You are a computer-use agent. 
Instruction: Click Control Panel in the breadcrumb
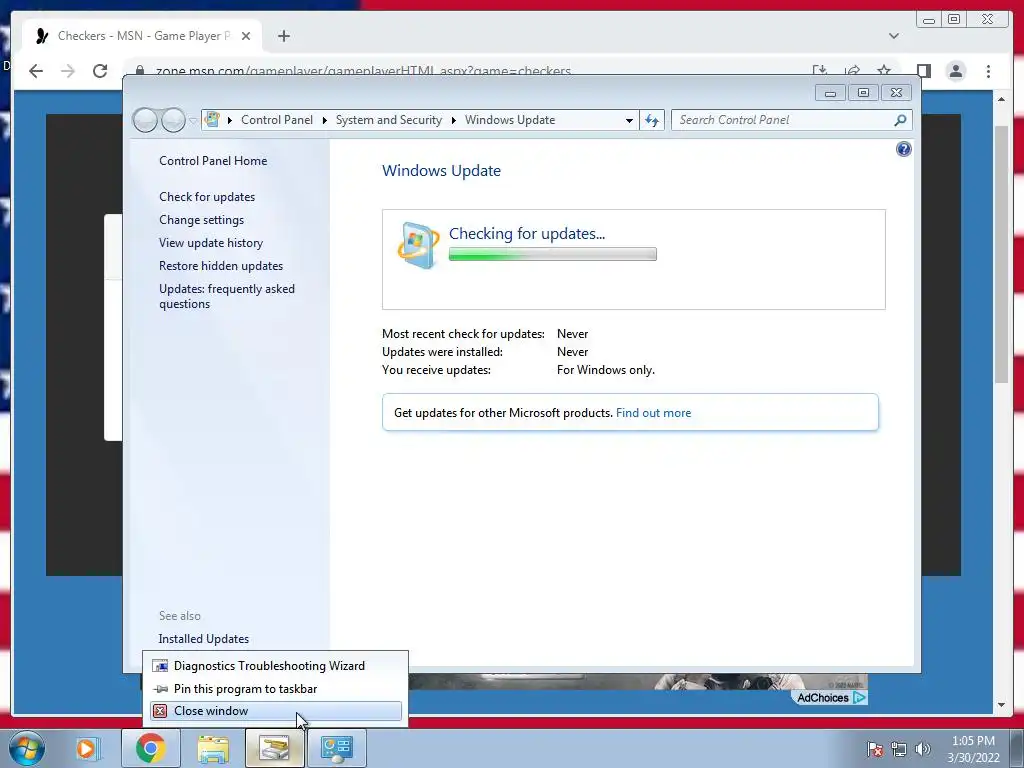pos(277,120)
